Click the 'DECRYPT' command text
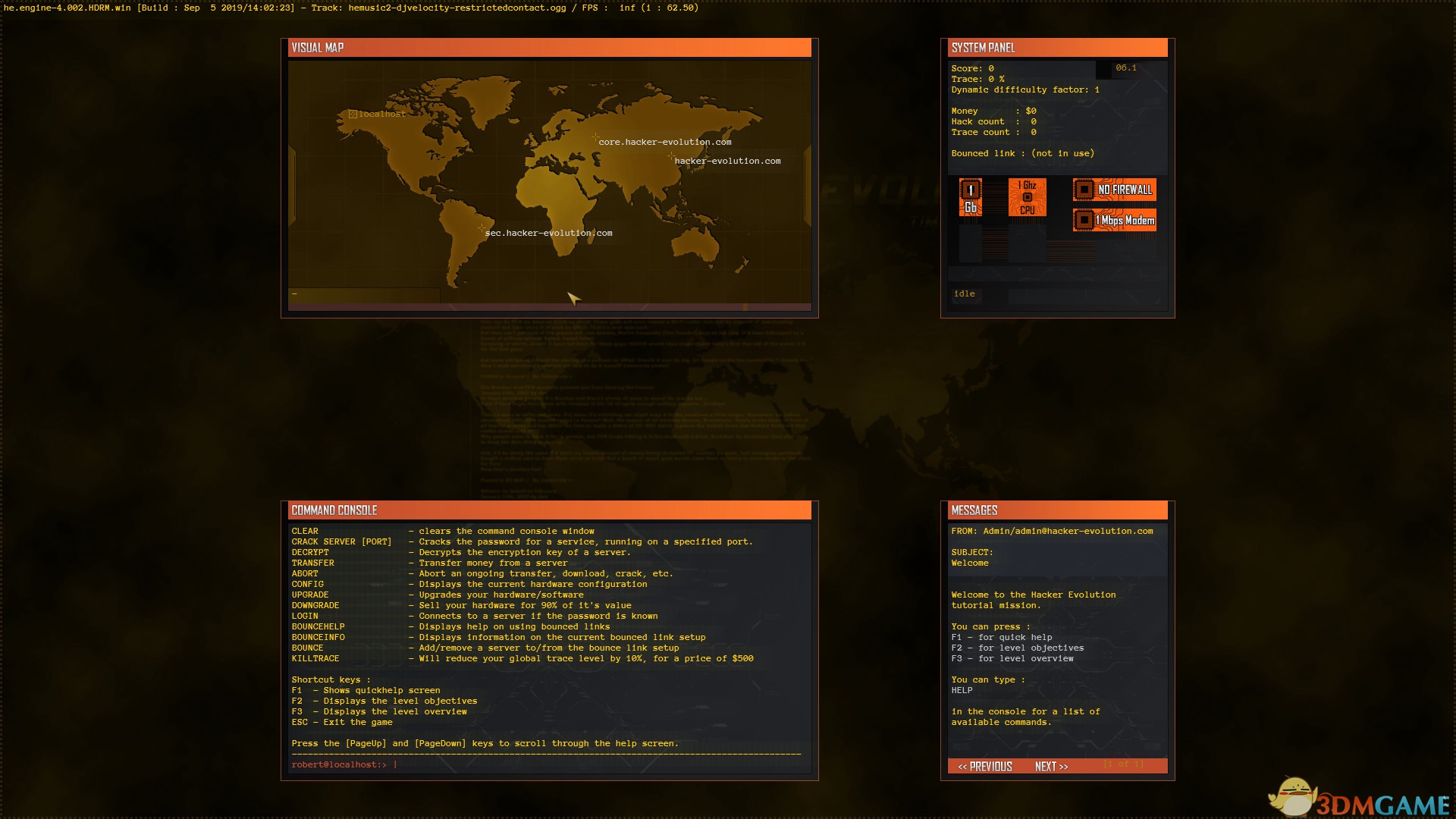This screenshot has height=819, width=1456. 310,553
